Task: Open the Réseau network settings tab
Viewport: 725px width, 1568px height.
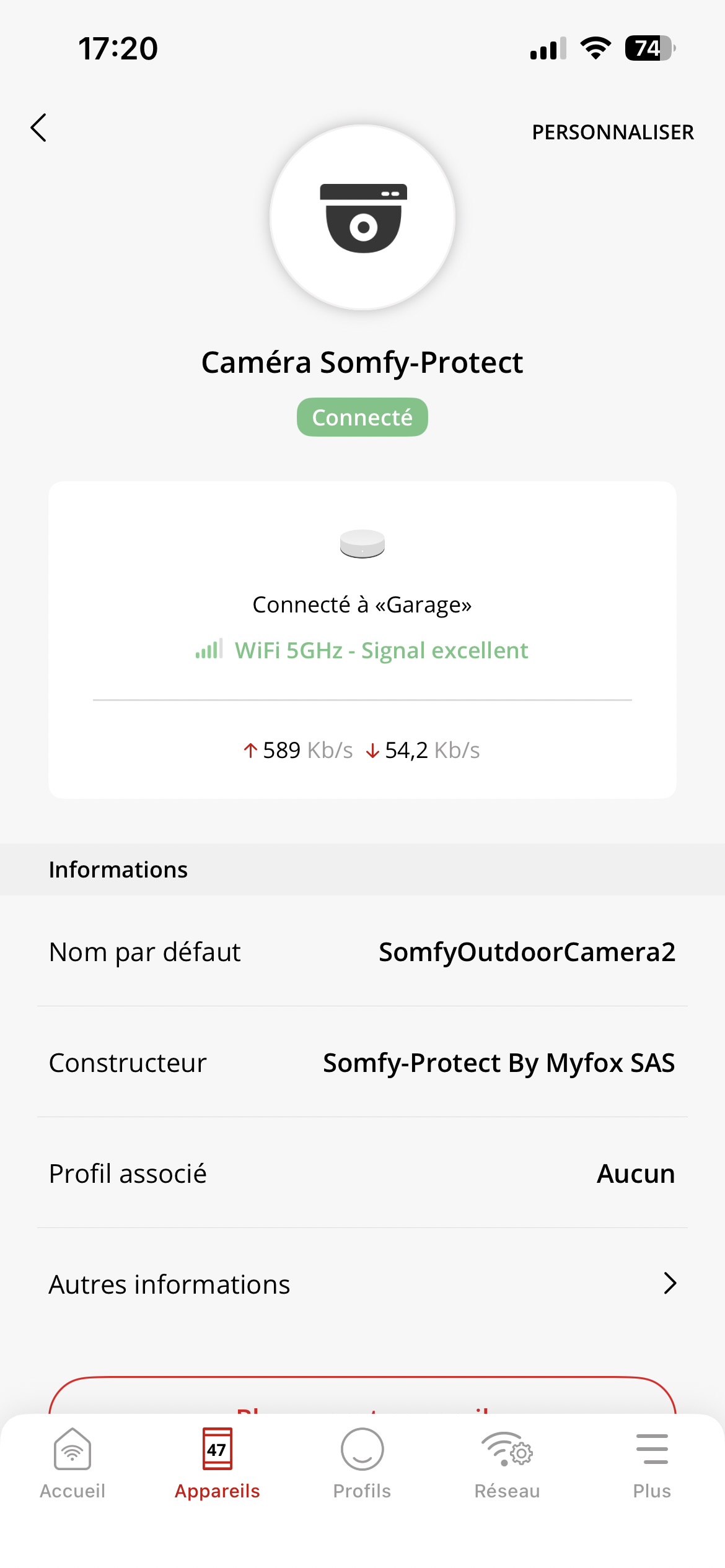Action: (507, 1464)
